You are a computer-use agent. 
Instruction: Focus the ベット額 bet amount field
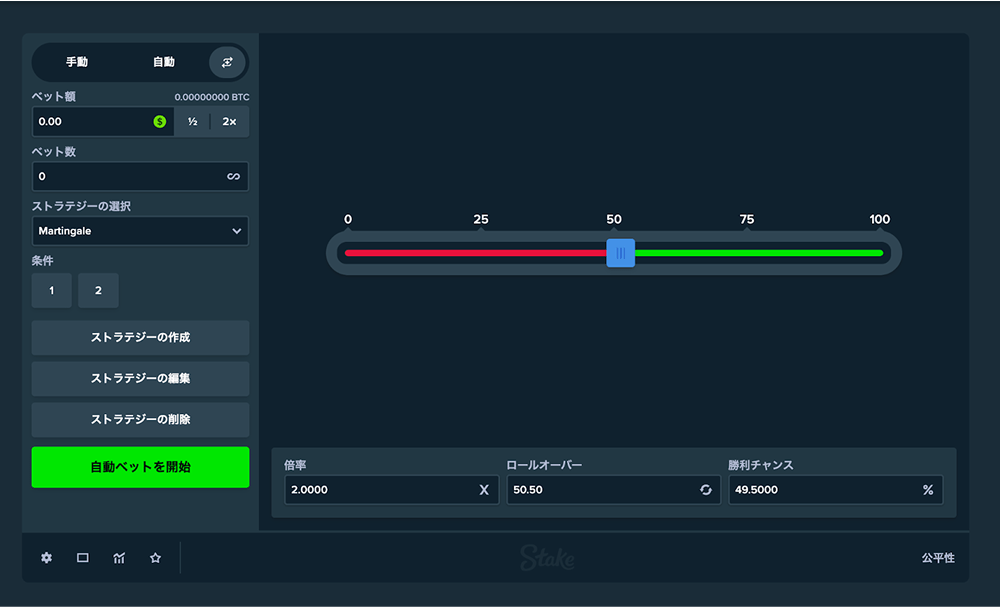click(103, 121)
